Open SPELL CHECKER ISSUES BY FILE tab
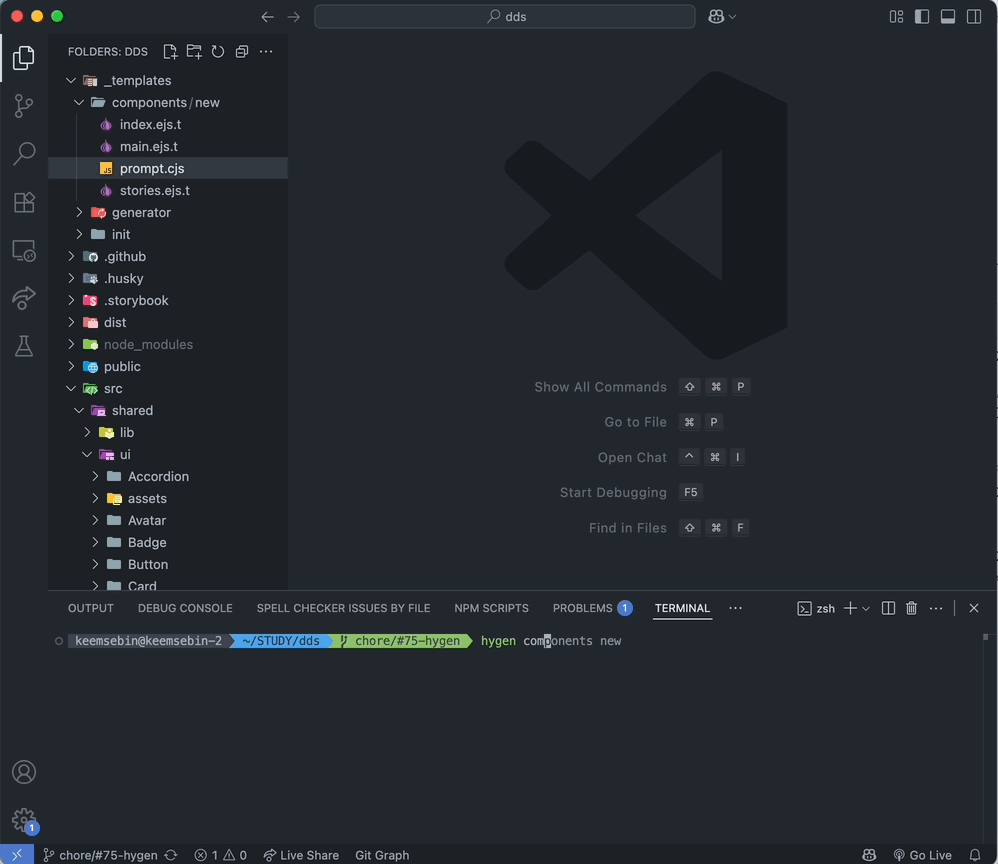 tap(343, 608)
